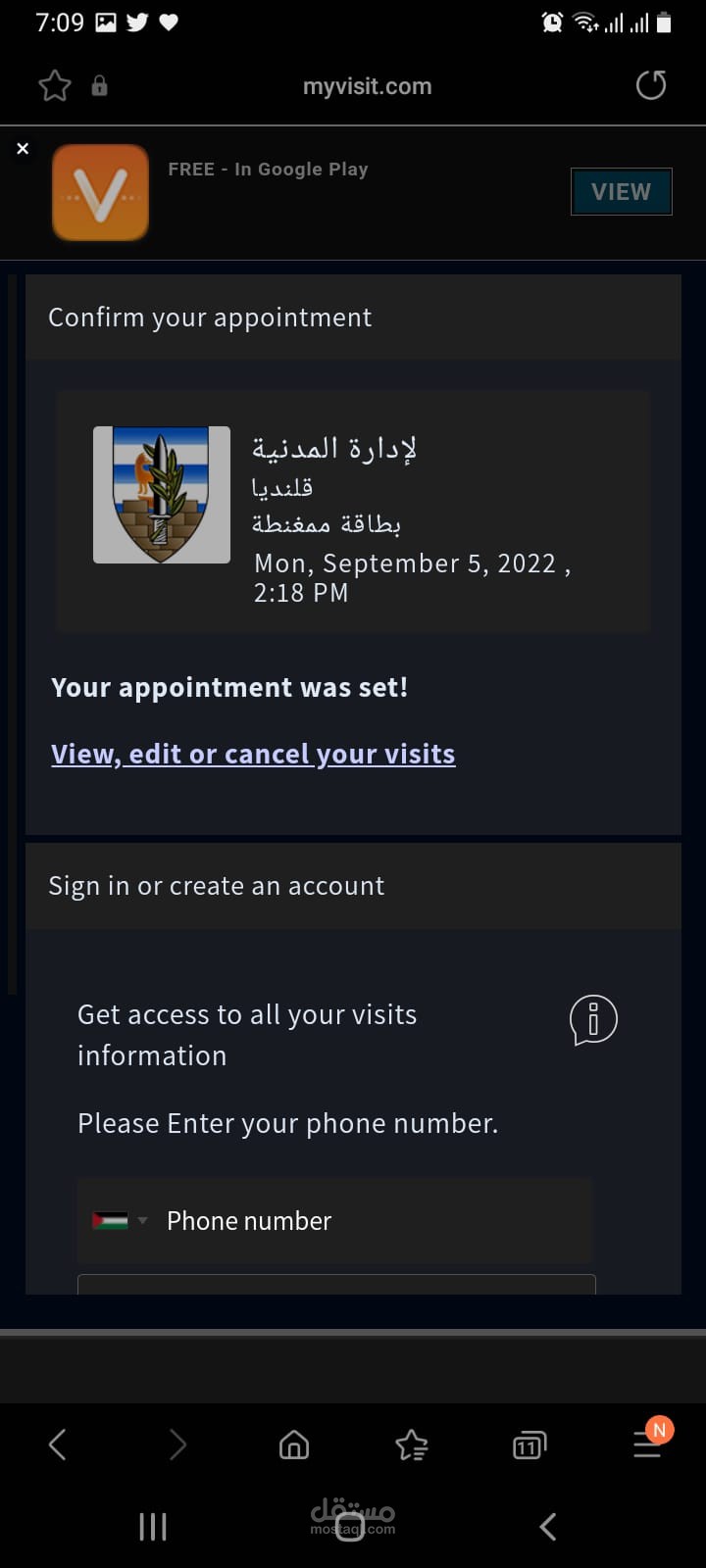Bookmark page with the star icon
The width and height of the screenshot is (706, 1568).
(55, 86)
